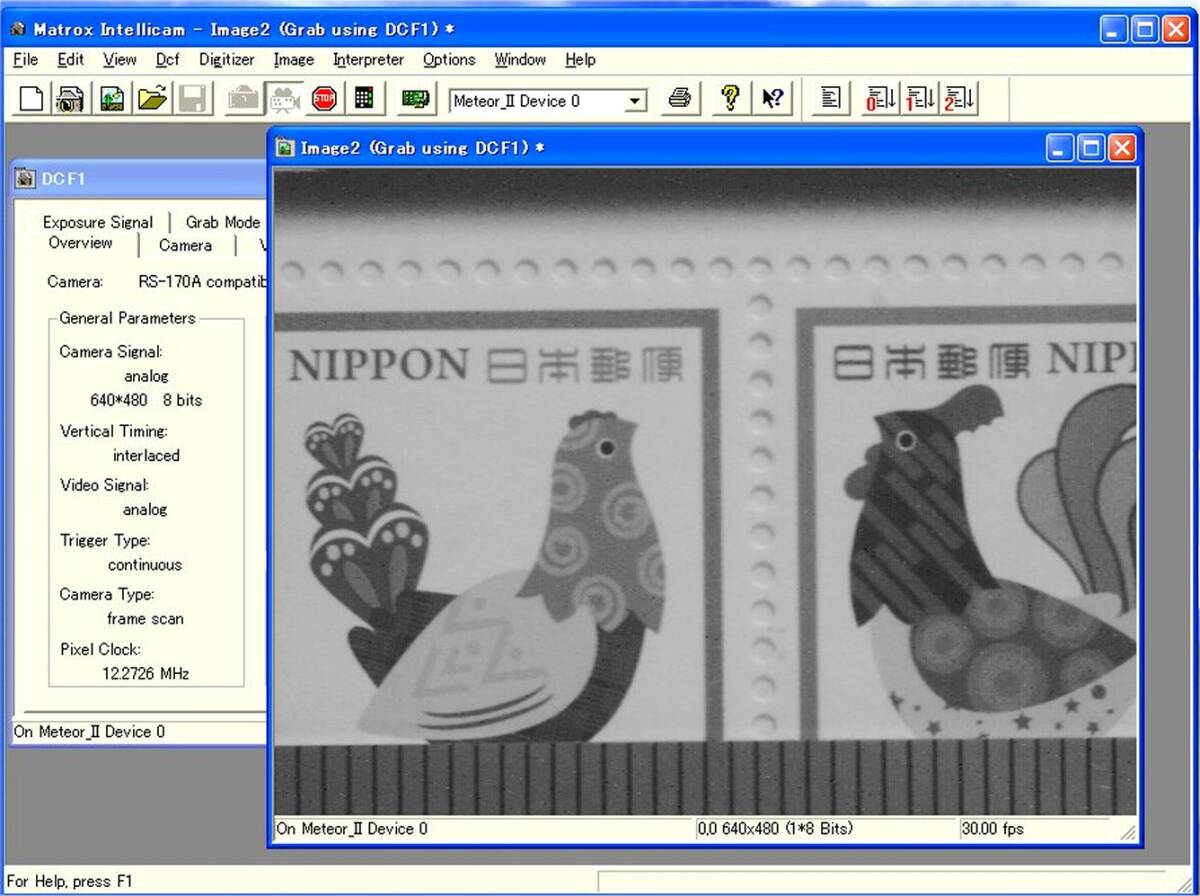1200x896 pixels.
Task: Click the Image2 window icon in title
Action: point(287,148)
